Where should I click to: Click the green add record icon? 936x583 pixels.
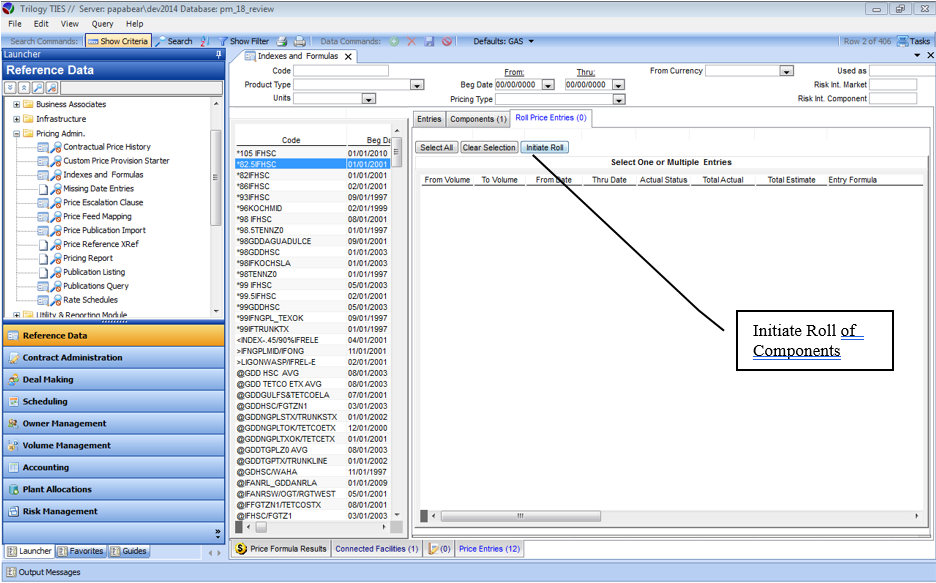pos(395,41)
